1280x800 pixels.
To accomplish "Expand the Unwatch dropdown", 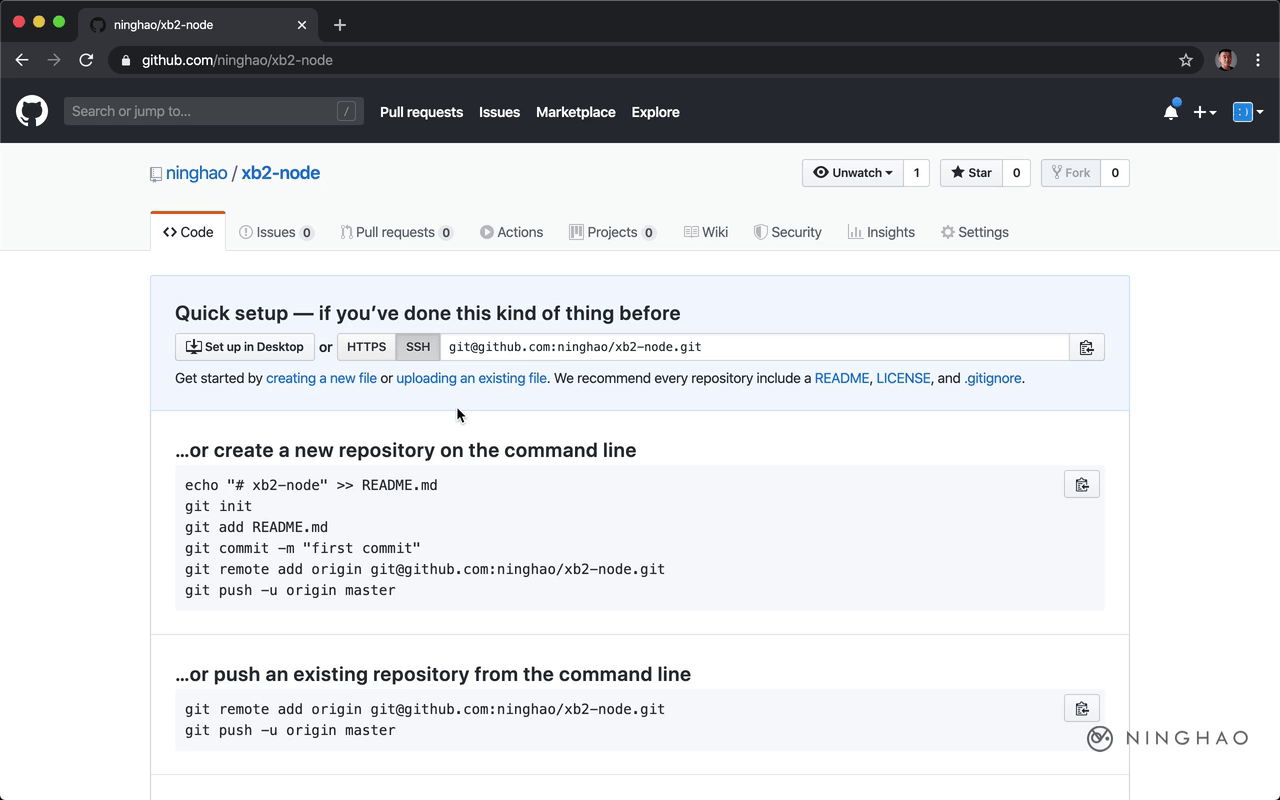I will [x=853, y=173].
